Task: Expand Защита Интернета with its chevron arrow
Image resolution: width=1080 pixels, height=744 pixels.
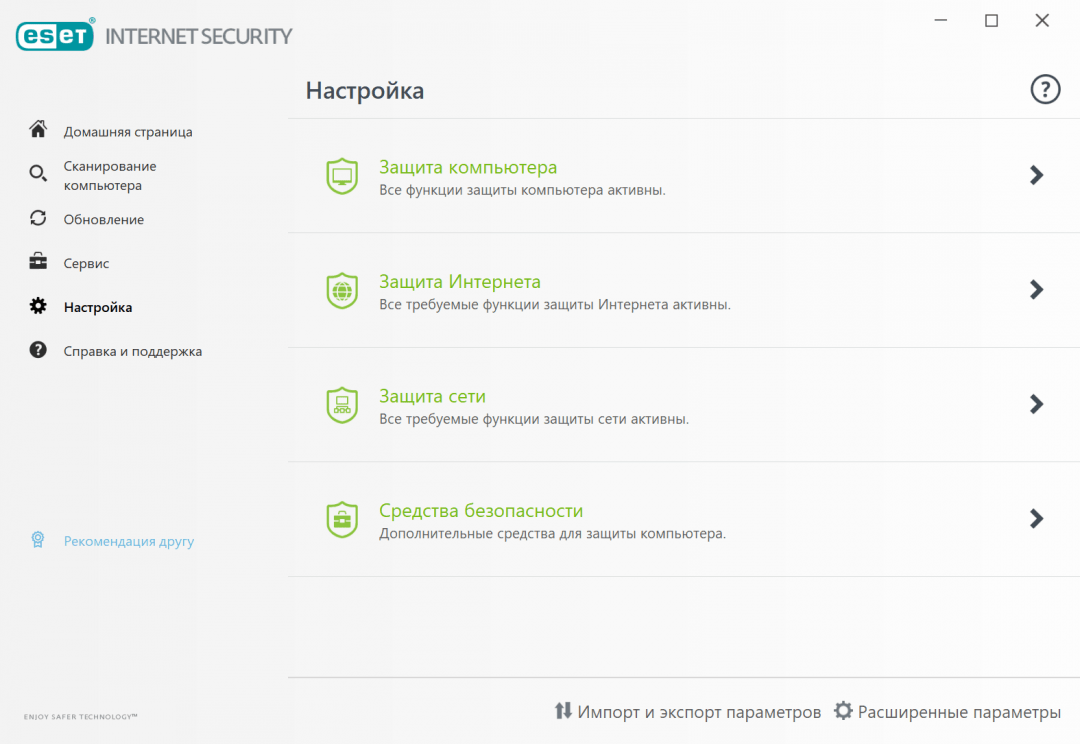Action: click(x=1037, y=290)
